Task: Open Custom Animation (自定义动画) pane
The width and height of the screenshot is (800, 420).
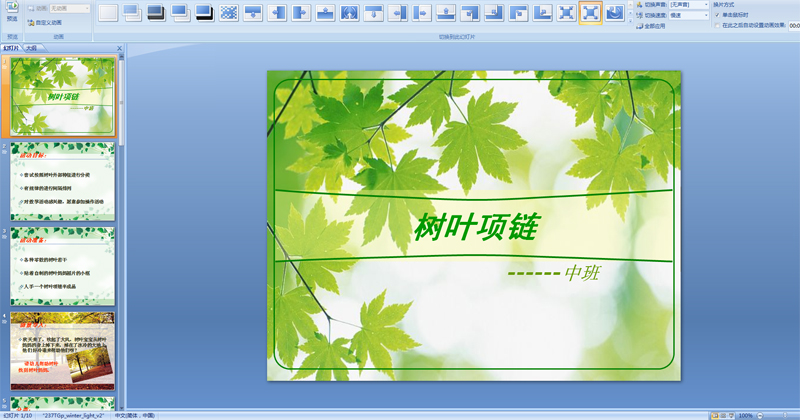Action: pyautogui.click(x=44, y=23)
